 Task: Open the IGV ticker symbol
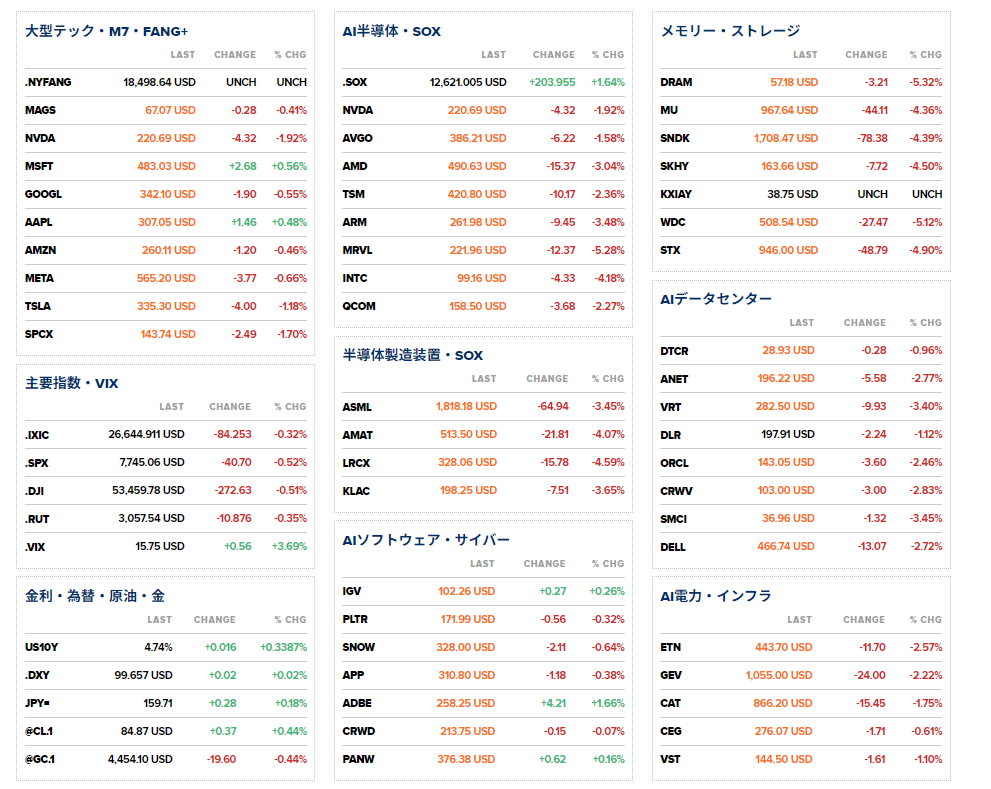coord(352,591)
